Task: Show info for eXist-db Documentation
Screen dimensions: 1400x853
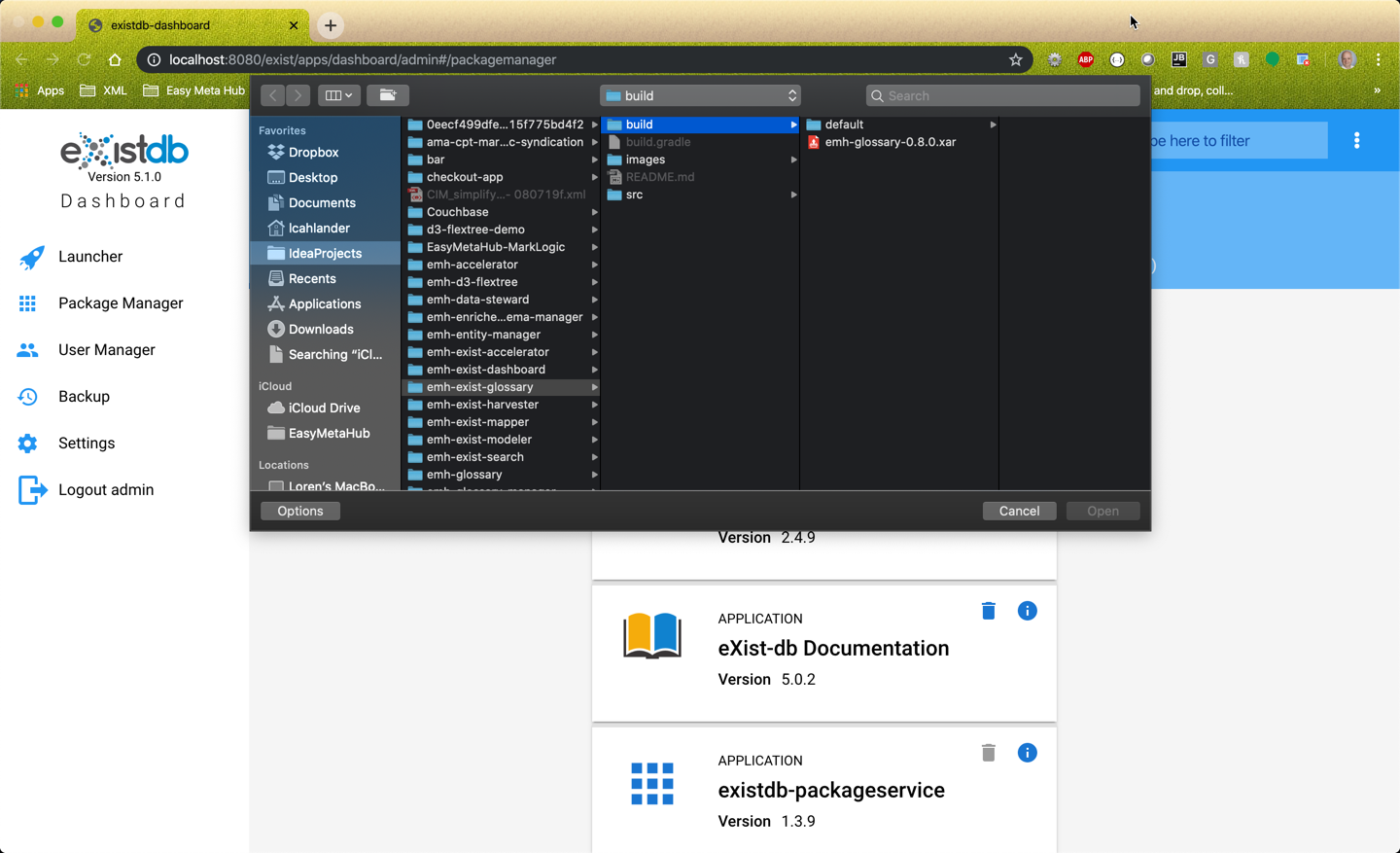Action: [1028, 611]
